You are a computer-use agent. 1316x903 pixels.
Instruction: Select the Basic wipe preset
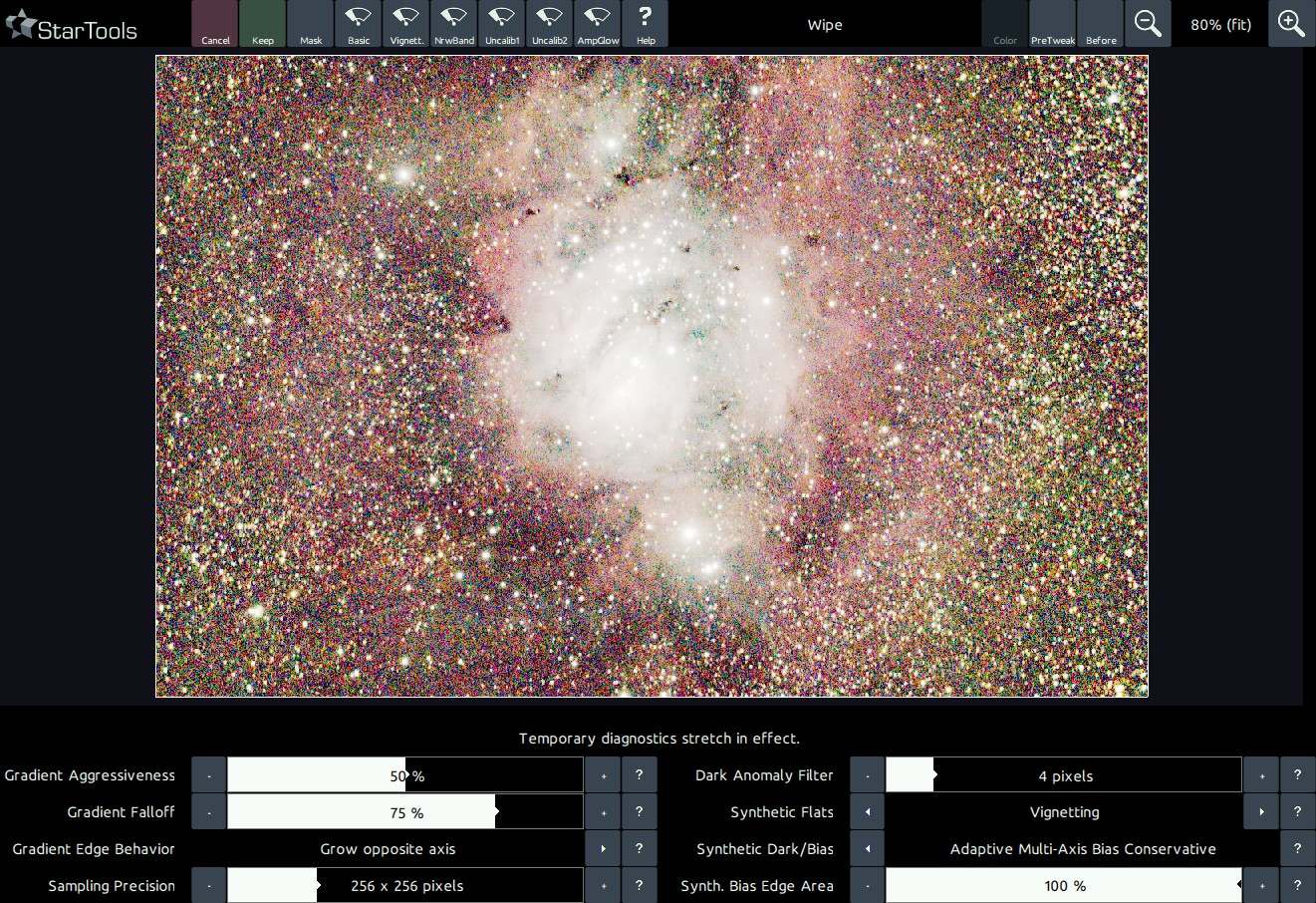pos(358,24)
